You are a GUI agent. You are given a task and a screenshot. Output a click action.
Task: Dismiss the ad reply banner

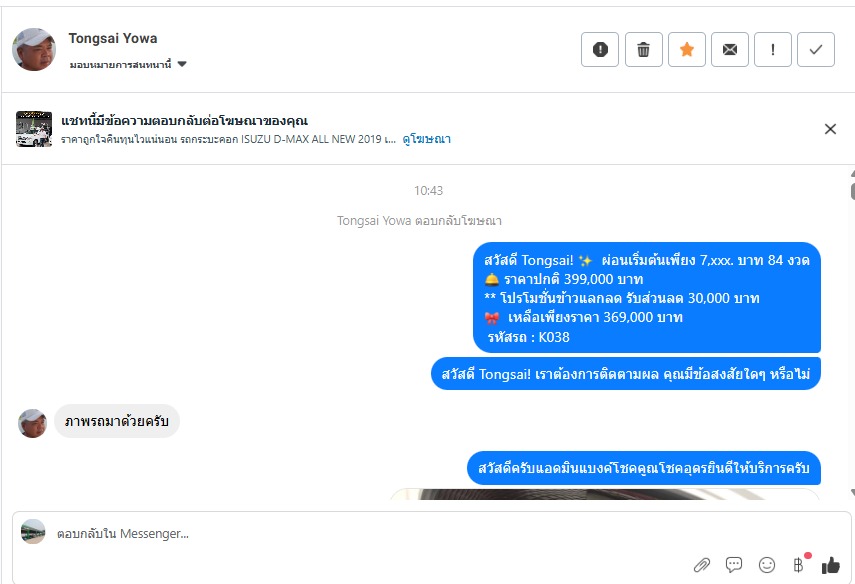pos(830,129)
